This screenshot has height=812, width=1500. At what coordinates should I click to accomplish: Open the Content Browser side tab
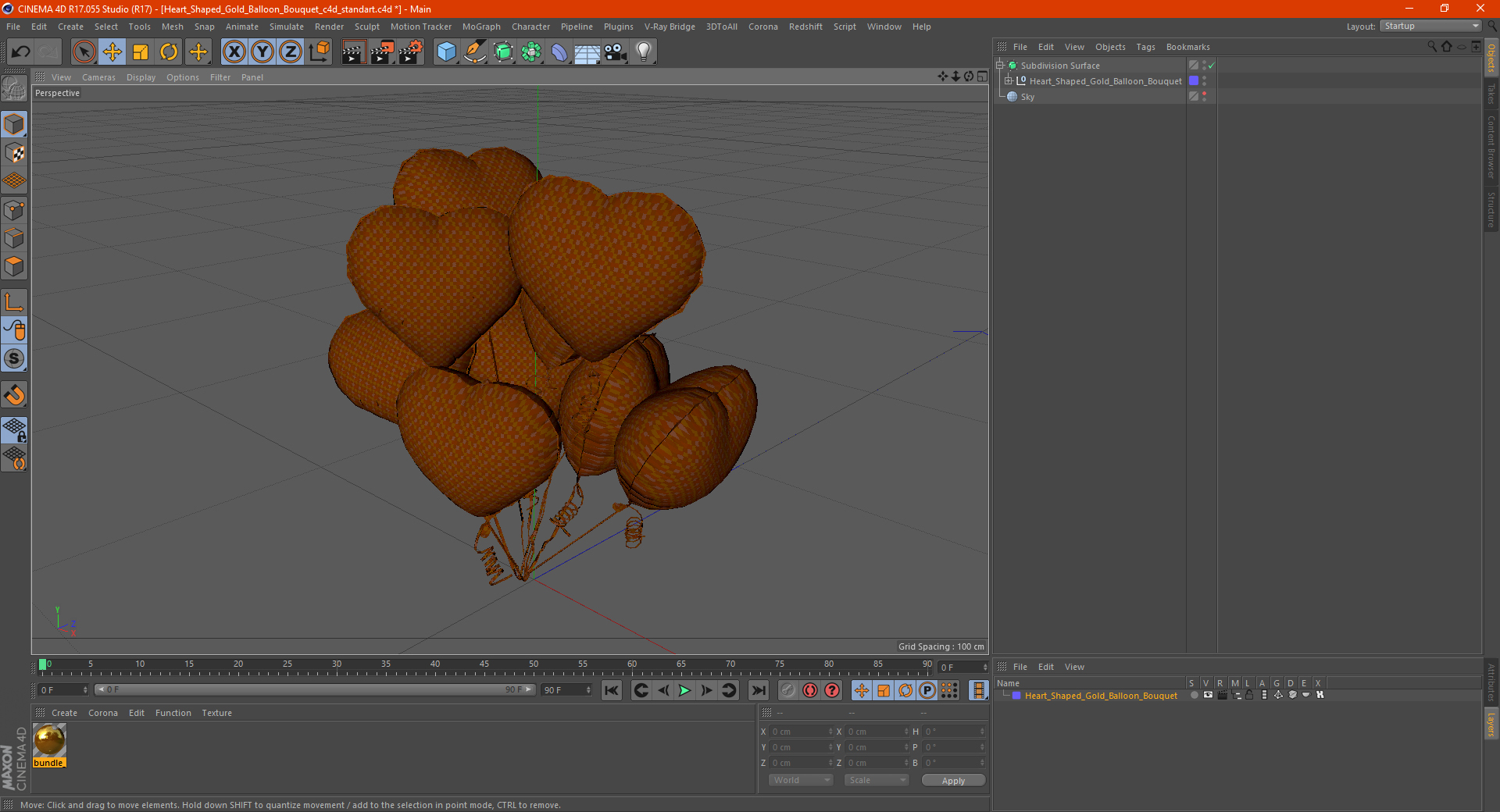[1491, 147]
